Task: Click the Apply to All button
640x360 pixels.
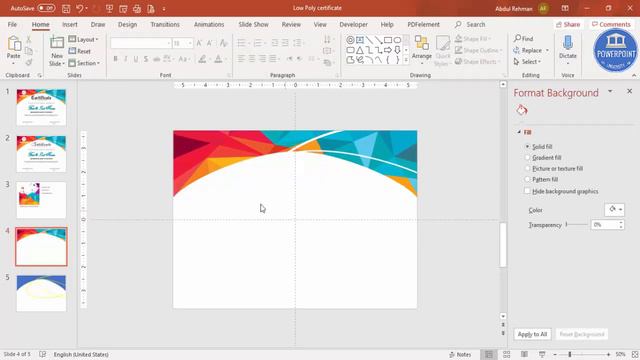Action: pos(532,334)
